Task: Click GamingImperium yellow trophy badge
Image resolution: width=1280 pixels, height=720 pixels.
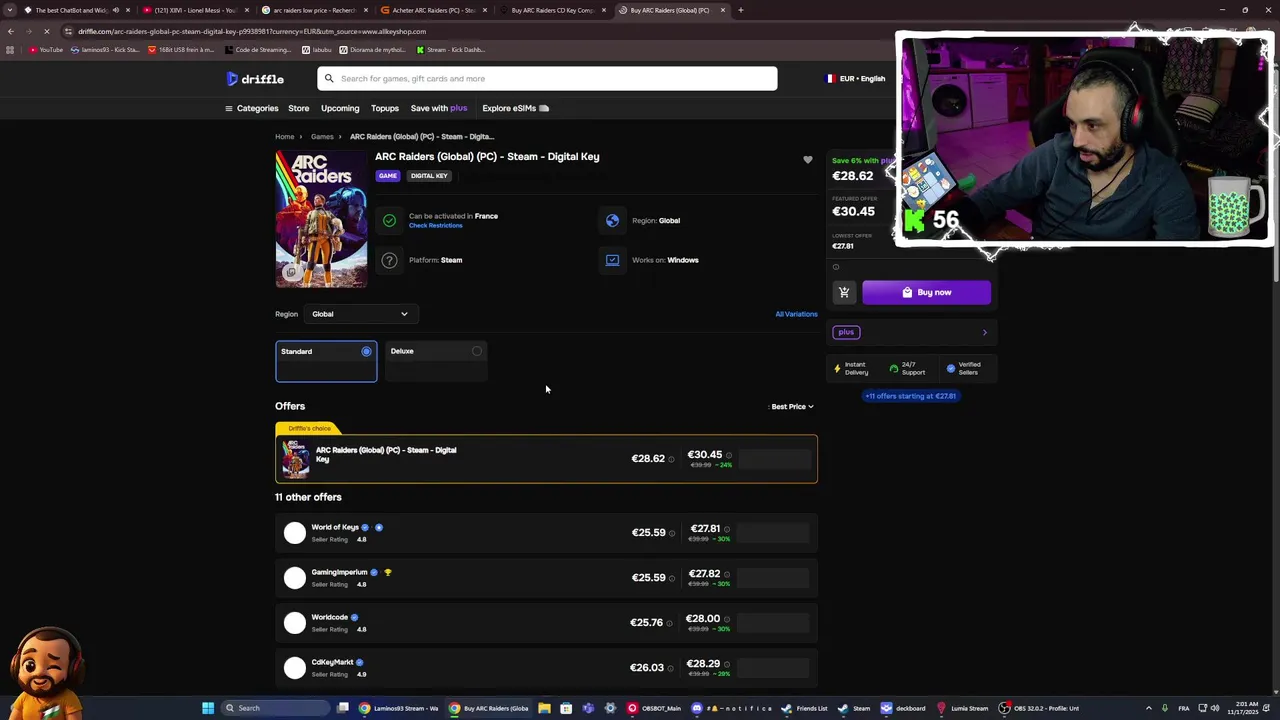Action: coord(388,573)
